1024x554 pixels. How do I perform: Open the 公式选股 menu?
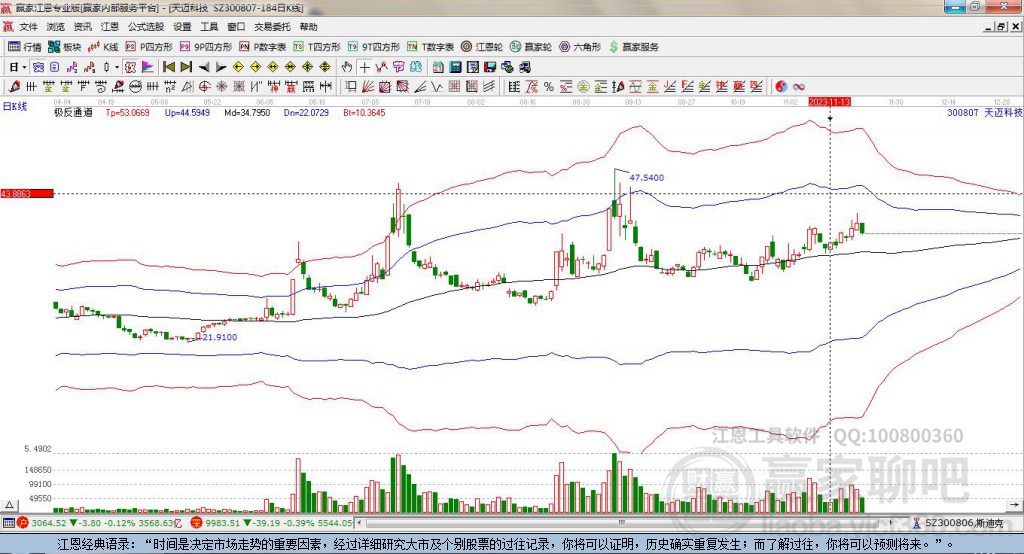(x=144, y=27)
